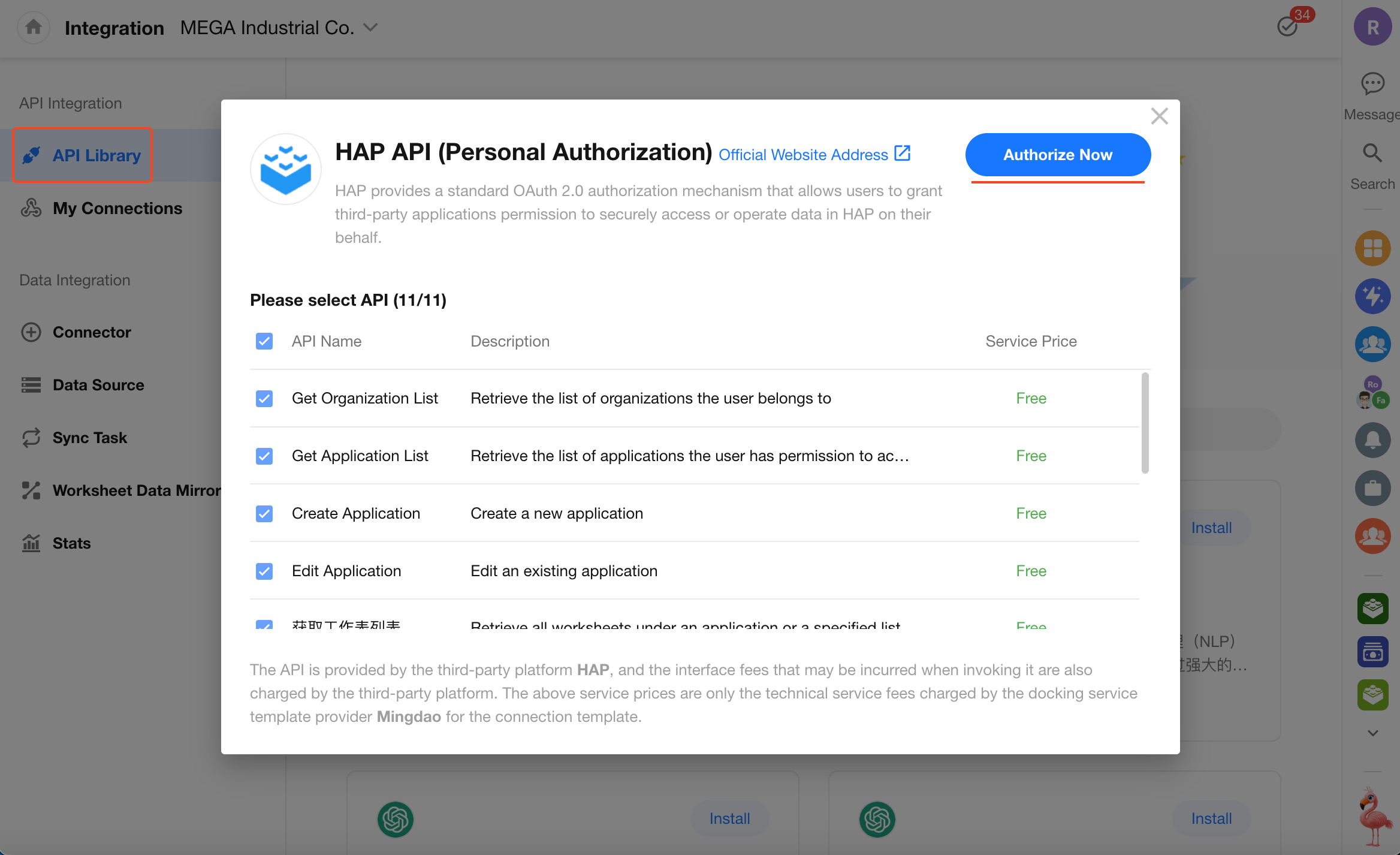Click the briefcase sidebar icon
Viewport: 1400px width, 855px height.
(1372, 488)
